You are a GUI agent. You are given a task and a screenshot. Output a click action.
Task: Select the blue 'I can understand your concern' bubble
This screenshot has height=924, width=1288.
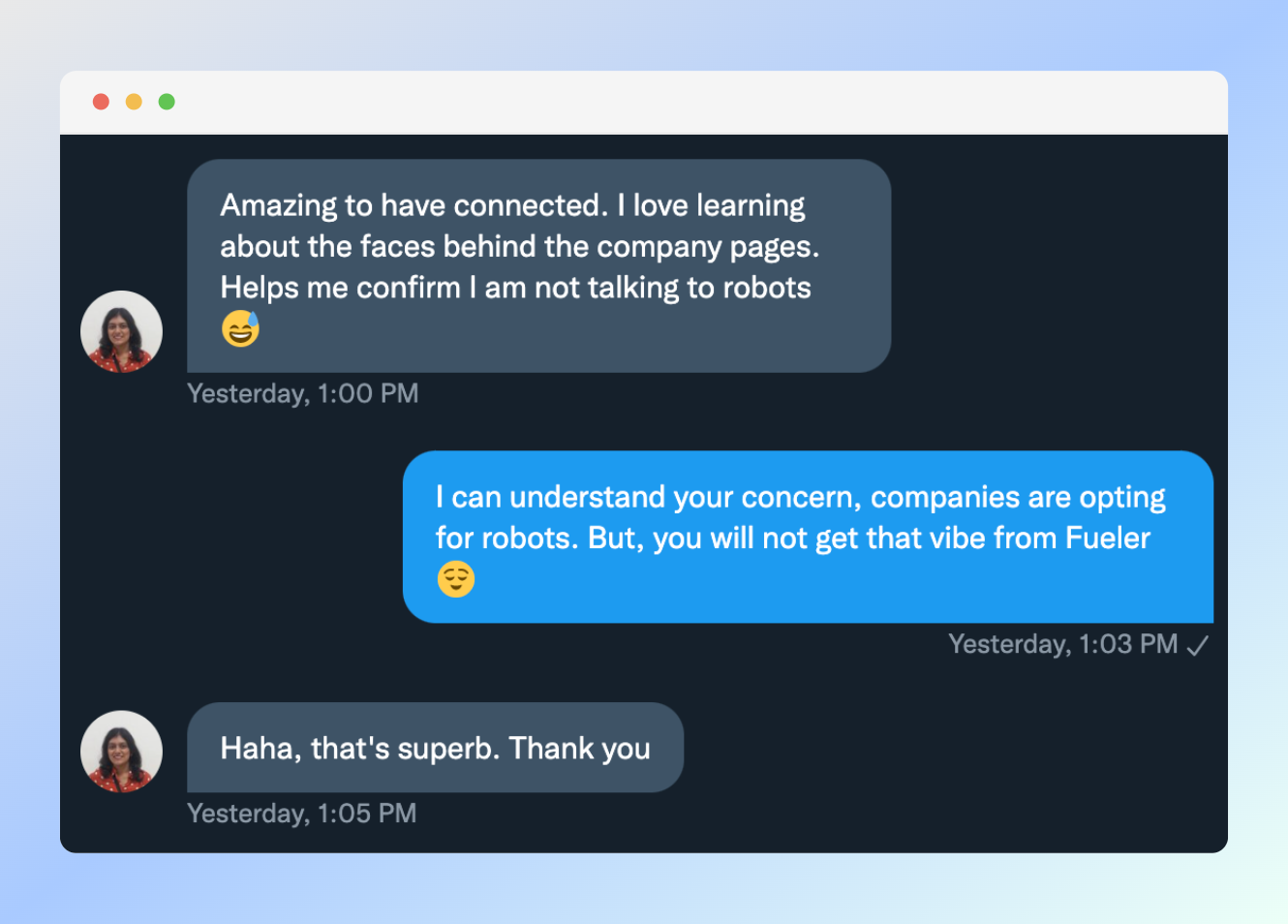click(808, 537)
